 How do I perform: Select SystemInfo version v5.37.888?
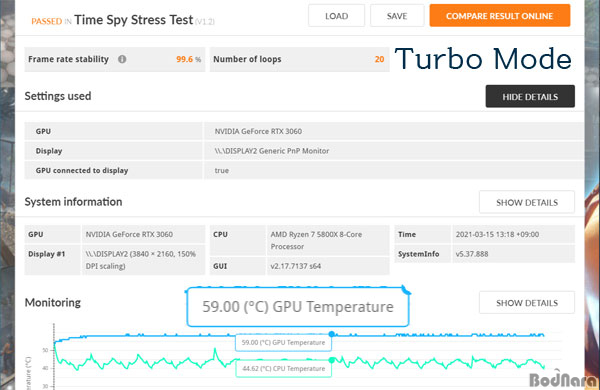pos(472,254)
